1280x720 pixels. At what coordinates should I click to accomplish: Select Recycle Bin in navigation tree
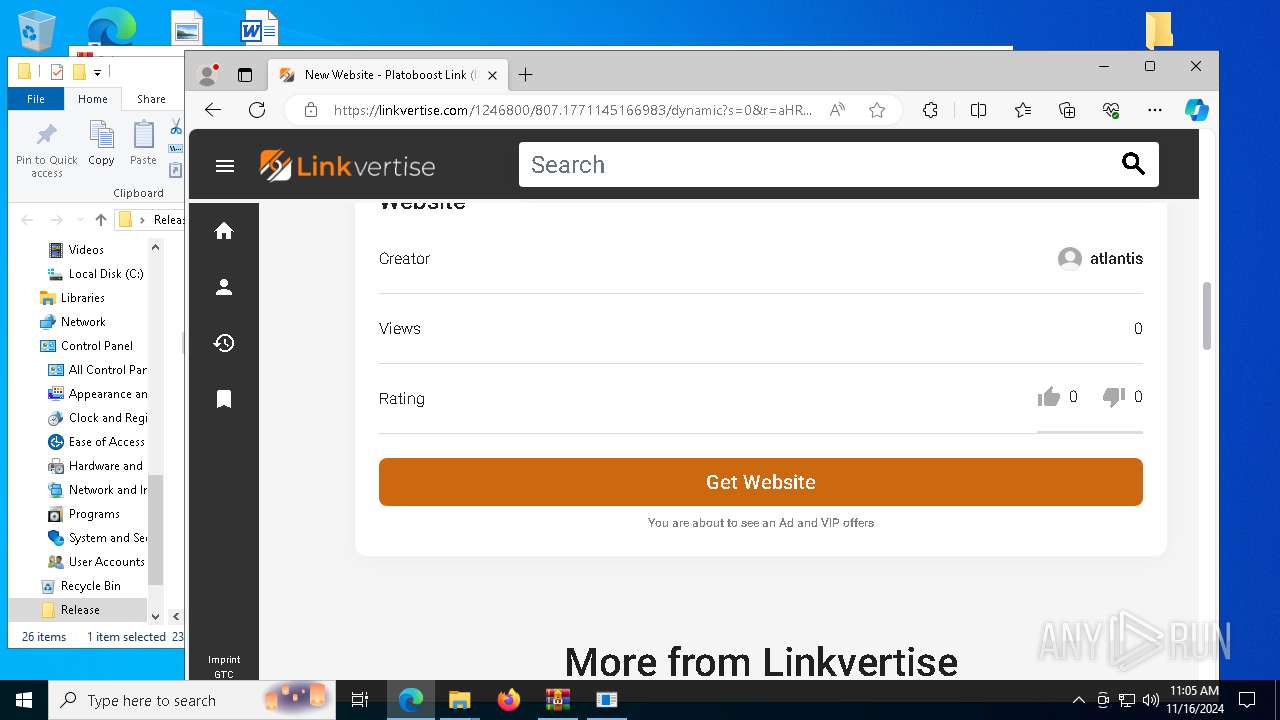(x=90, y=586)
